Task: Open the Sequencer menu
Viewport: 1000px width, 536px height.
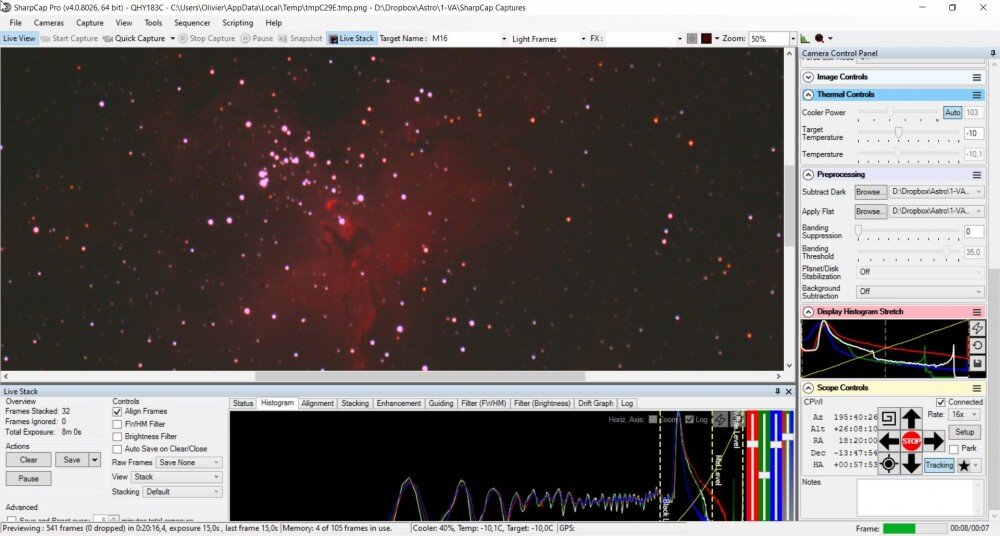Action: [192, 22]
